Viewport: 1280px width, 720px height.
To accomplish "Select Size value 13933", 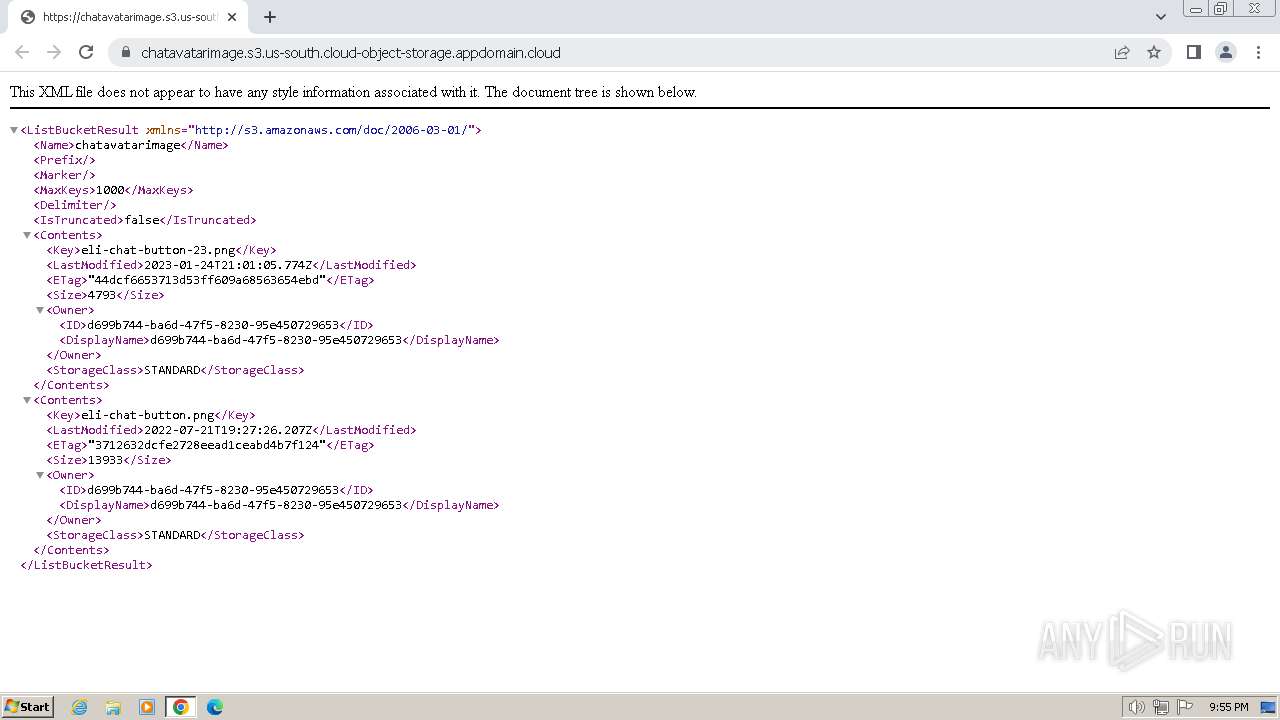I will tap(106, 460).
